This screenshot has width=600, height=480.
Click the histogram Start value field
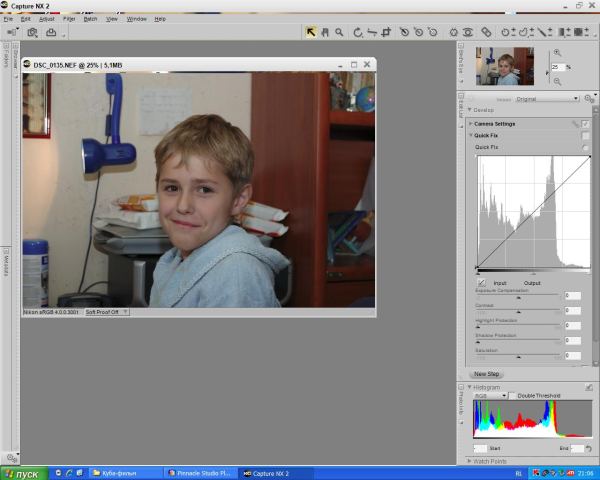(x=481, y=448)
